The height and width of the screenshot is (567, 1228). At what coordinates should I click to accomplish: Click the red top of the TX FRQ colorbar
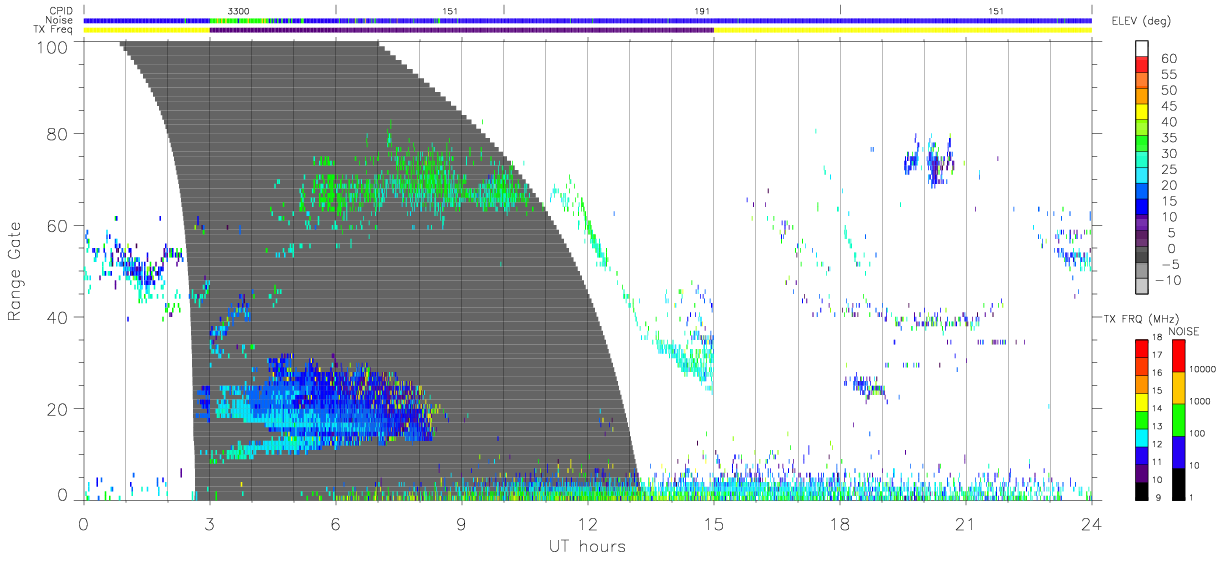tap(1143, 347)
